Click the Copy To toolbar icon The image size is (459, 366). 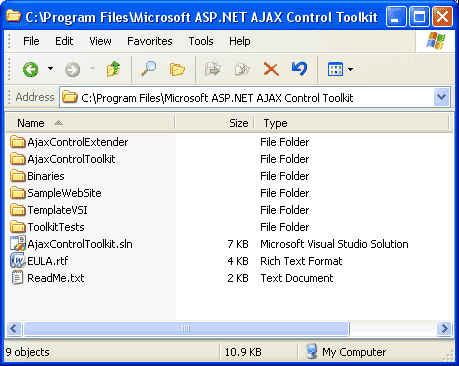coord(242,69)
